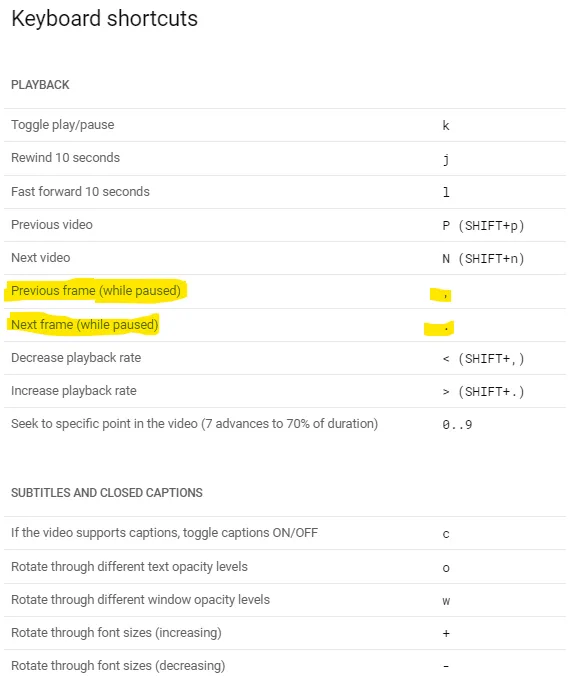
Task: Click the Keyboard shortcuts heading
Action: point(105,19)
